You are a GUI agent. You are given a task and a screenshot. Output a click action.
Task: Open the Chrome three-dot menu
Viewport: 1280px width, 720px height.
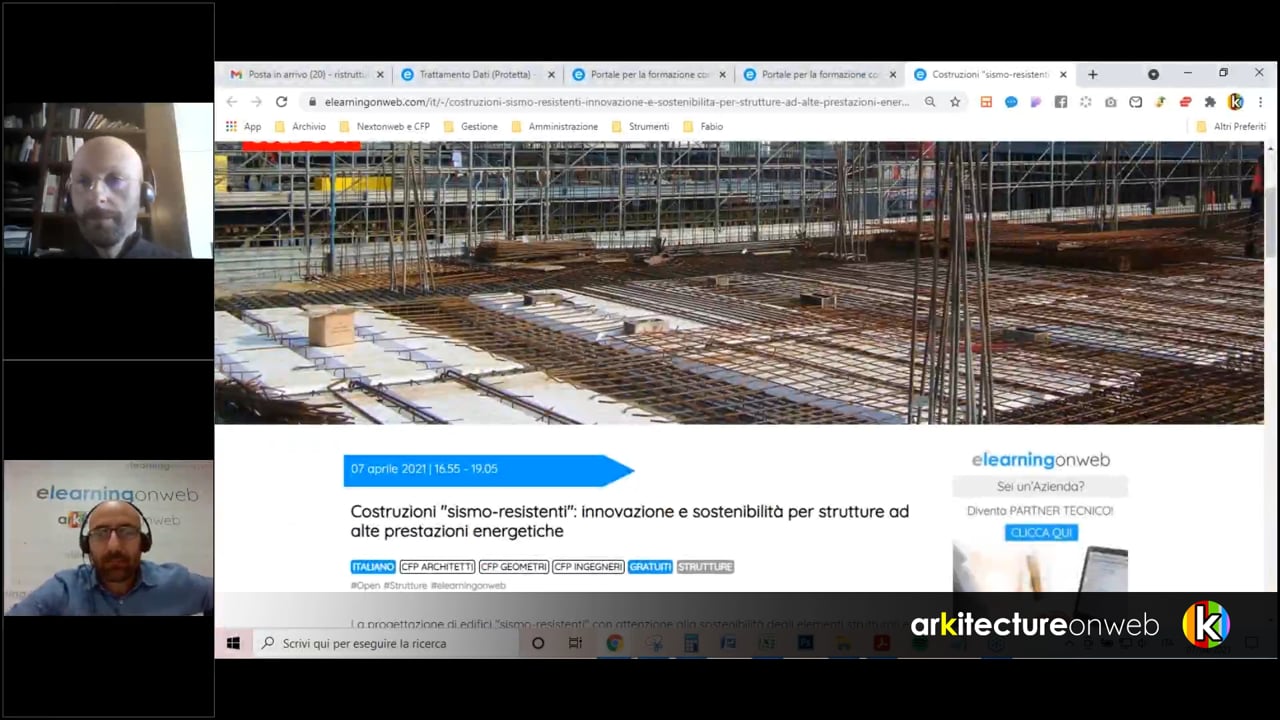pos(1260,102)
